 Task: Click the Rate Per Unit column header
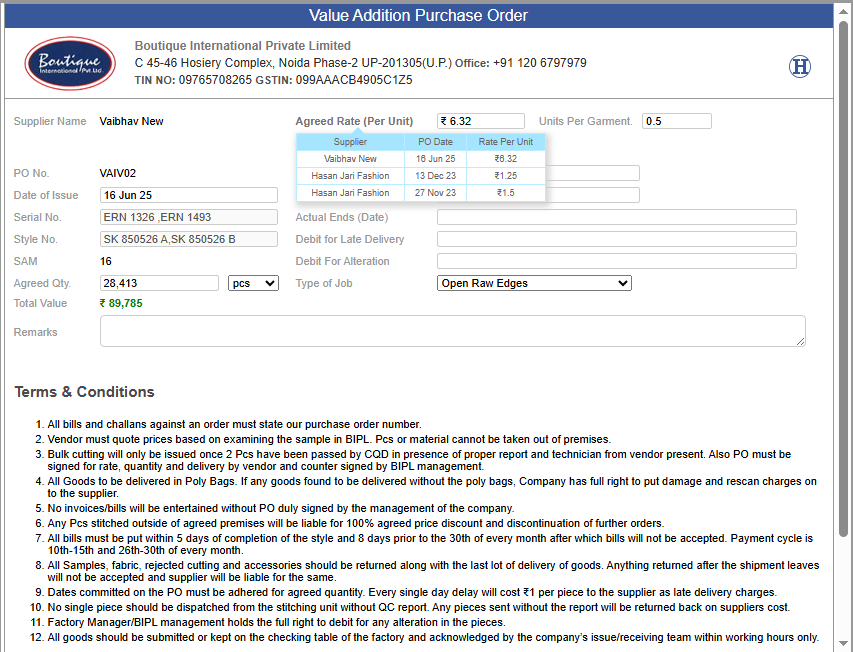tap(505, 141)
